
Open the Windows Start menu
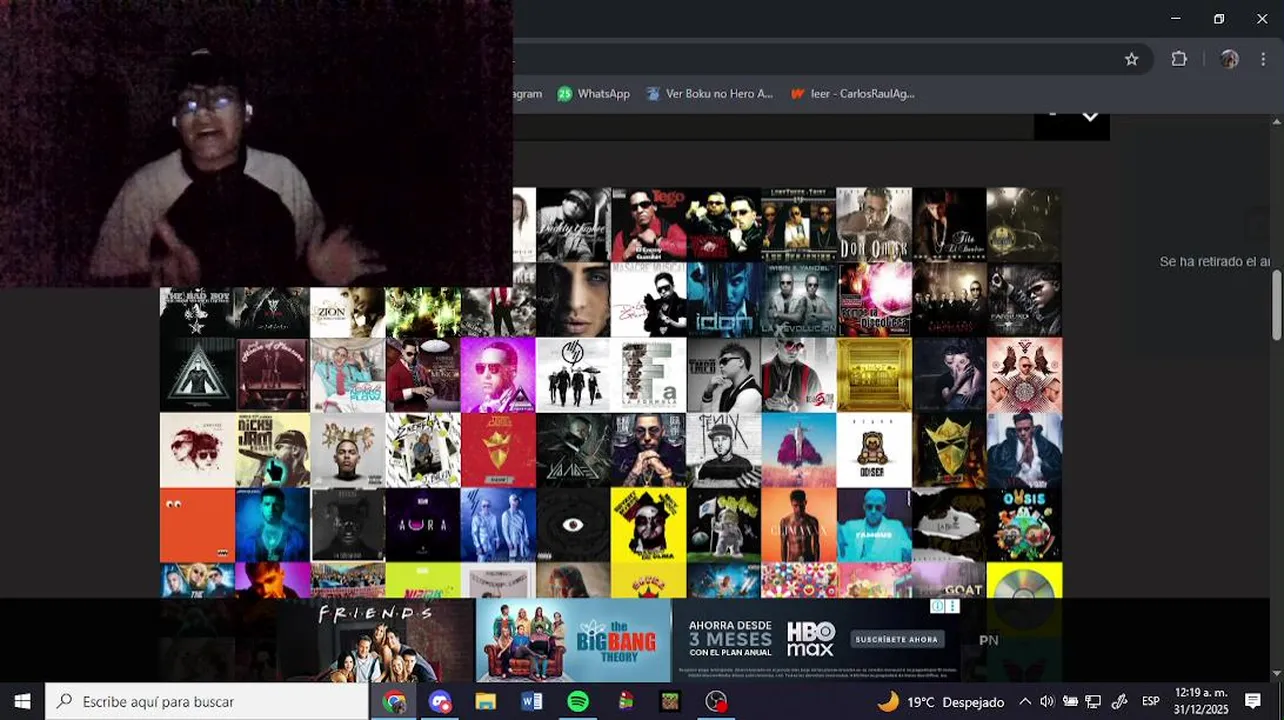pos(22,702)
